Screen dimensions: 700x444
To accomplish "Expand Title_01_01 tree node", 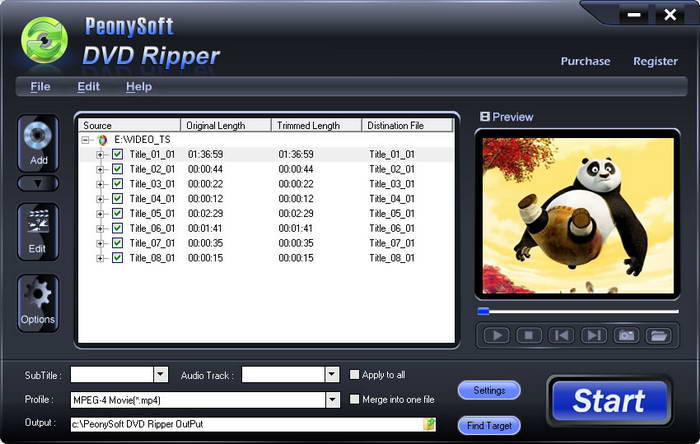I will [x=100, y=155].
